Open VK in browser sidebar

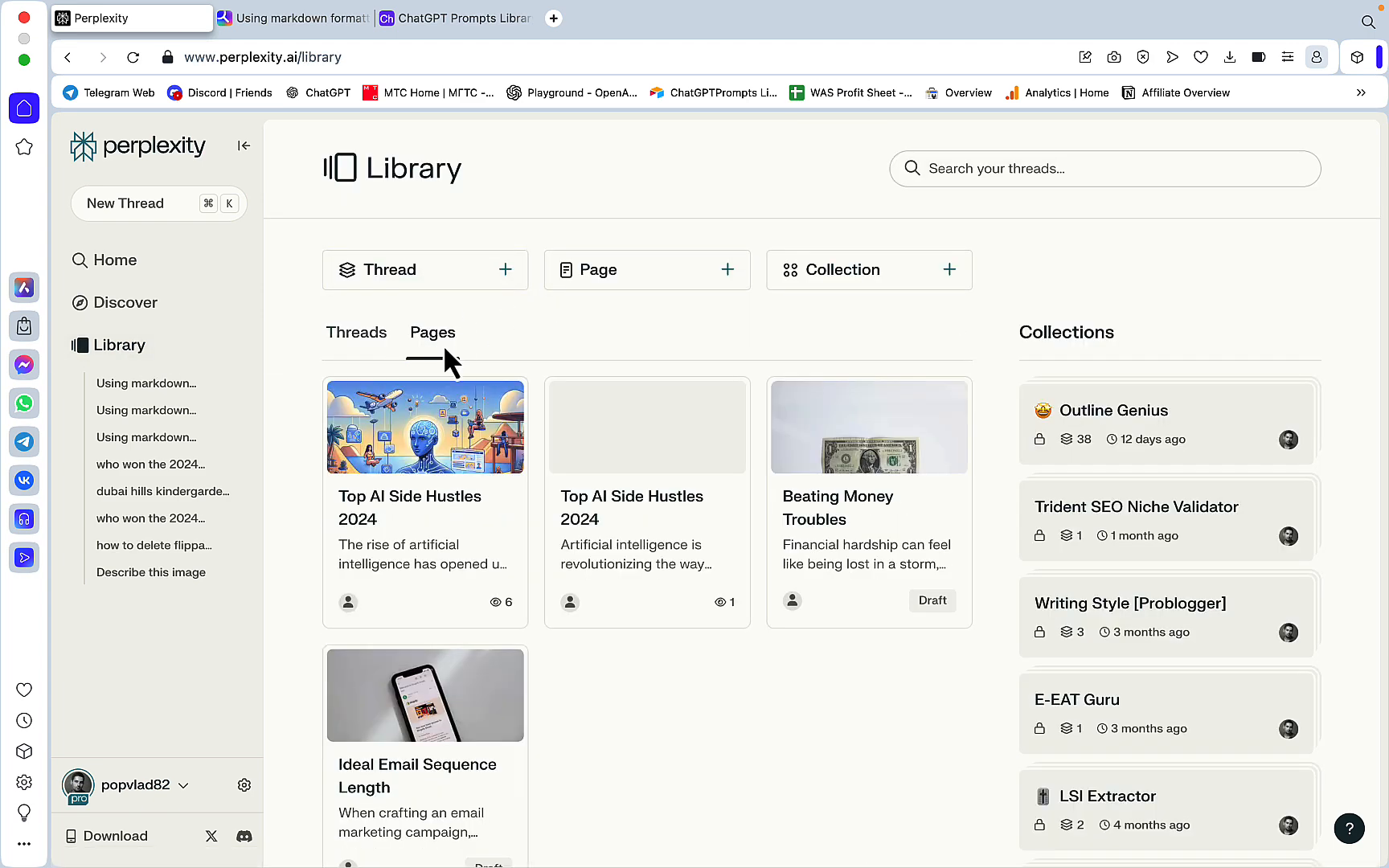coord(24,481)
